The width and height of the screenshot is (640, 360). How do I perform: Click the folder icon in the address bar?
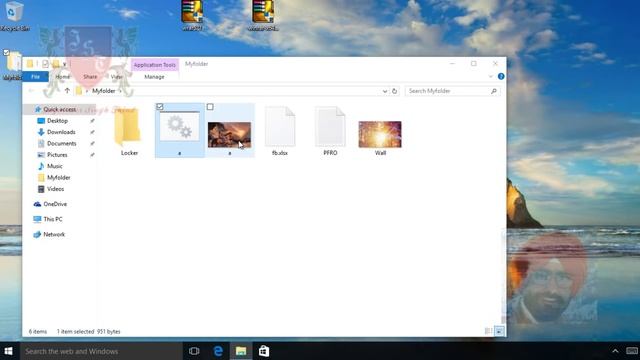click(x=79, y=91)
